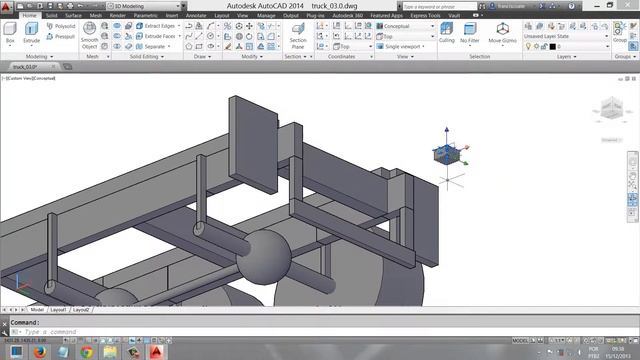
Task: Switch to the Layout1 tab
Action: pyautogui.click(x=58, y=310)
